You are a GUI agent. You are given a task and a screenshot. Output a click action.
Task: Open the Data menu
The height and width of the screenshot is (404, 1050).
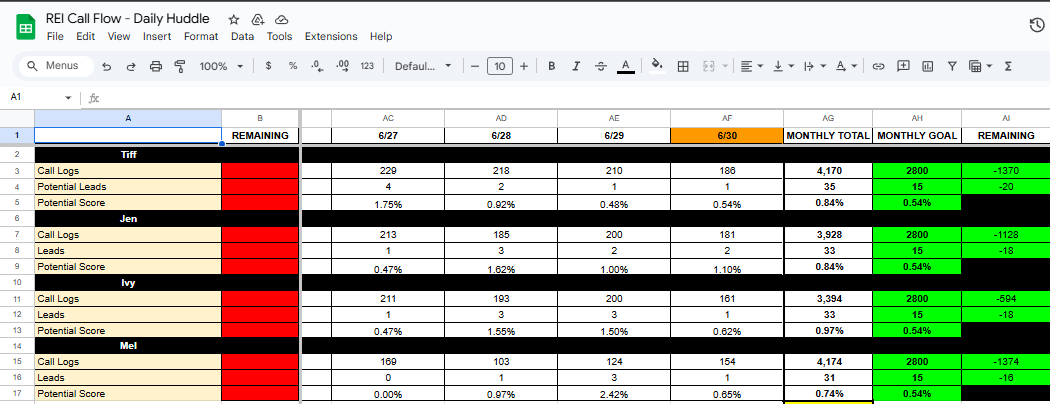242,36
